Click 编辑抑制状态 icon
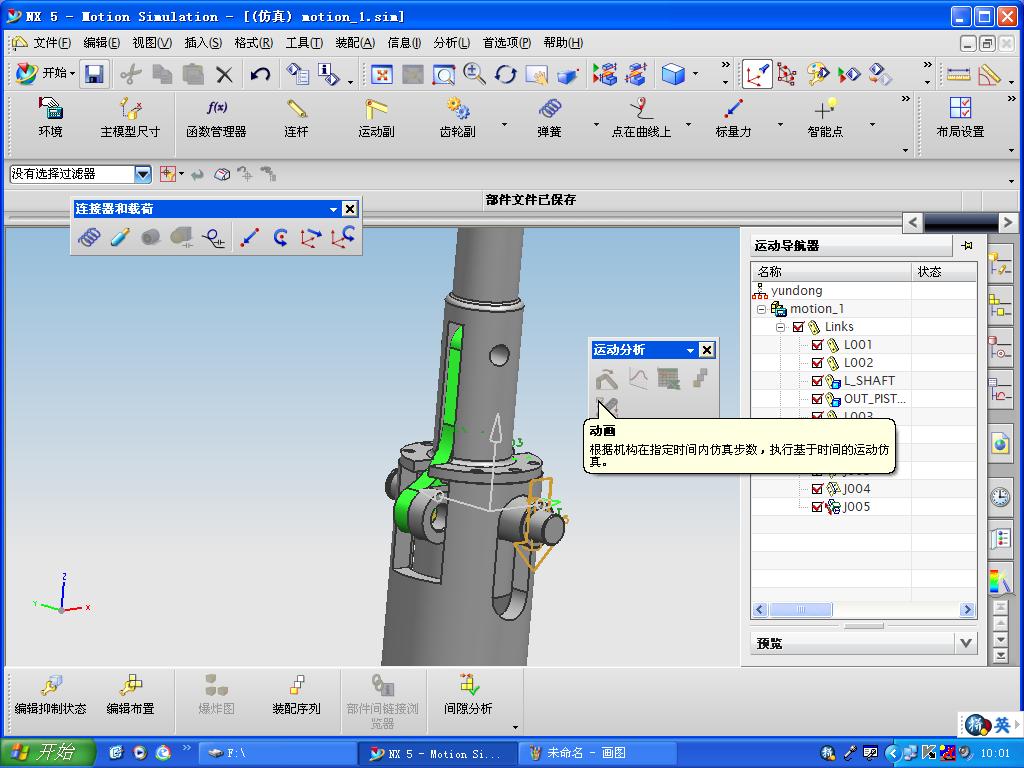Viewport: 1024px width, 768px height. point(50,696)
